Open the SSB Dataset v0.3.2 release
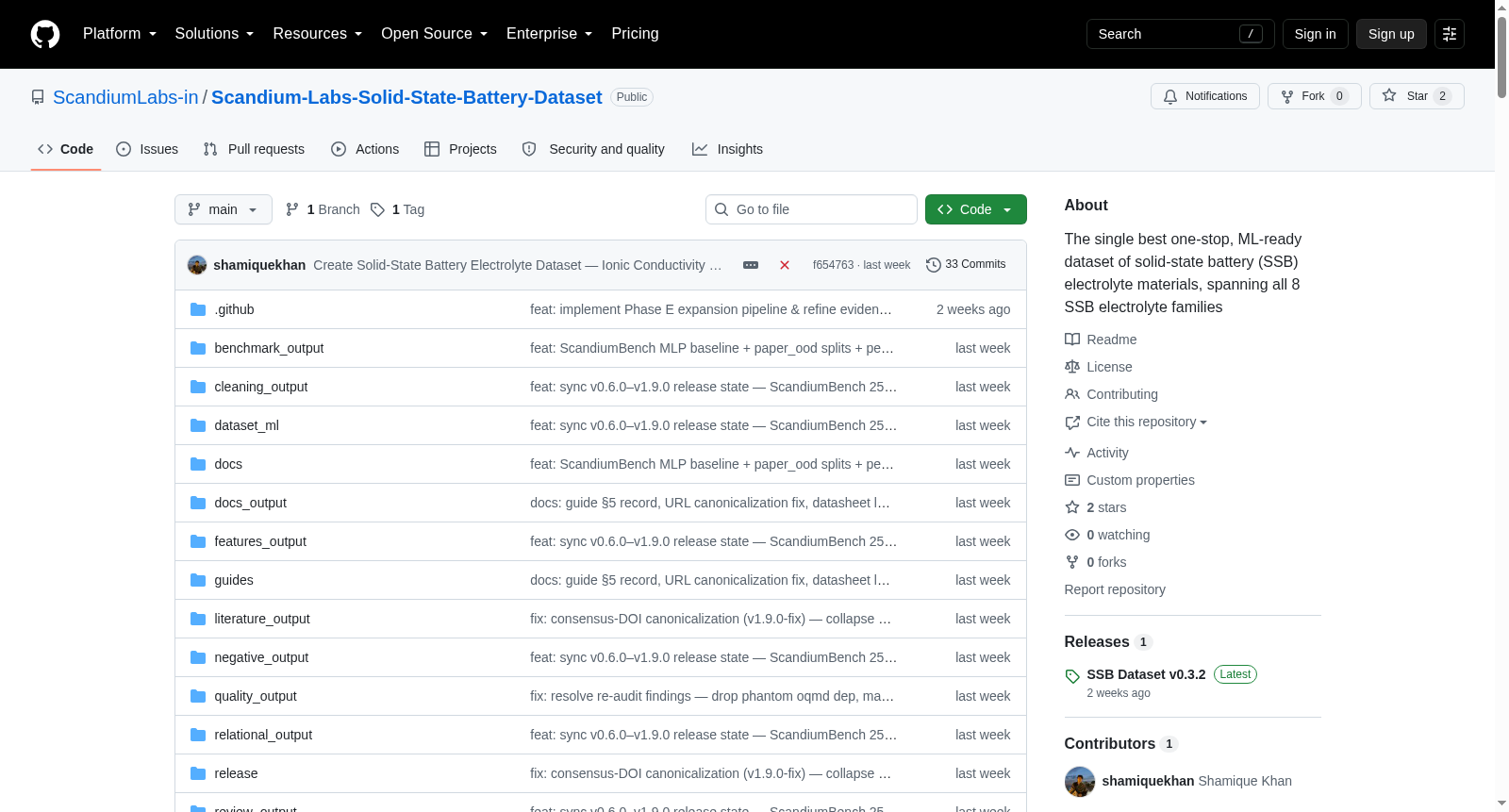Screen dimensions: 1509x812 pos(1146,674)
